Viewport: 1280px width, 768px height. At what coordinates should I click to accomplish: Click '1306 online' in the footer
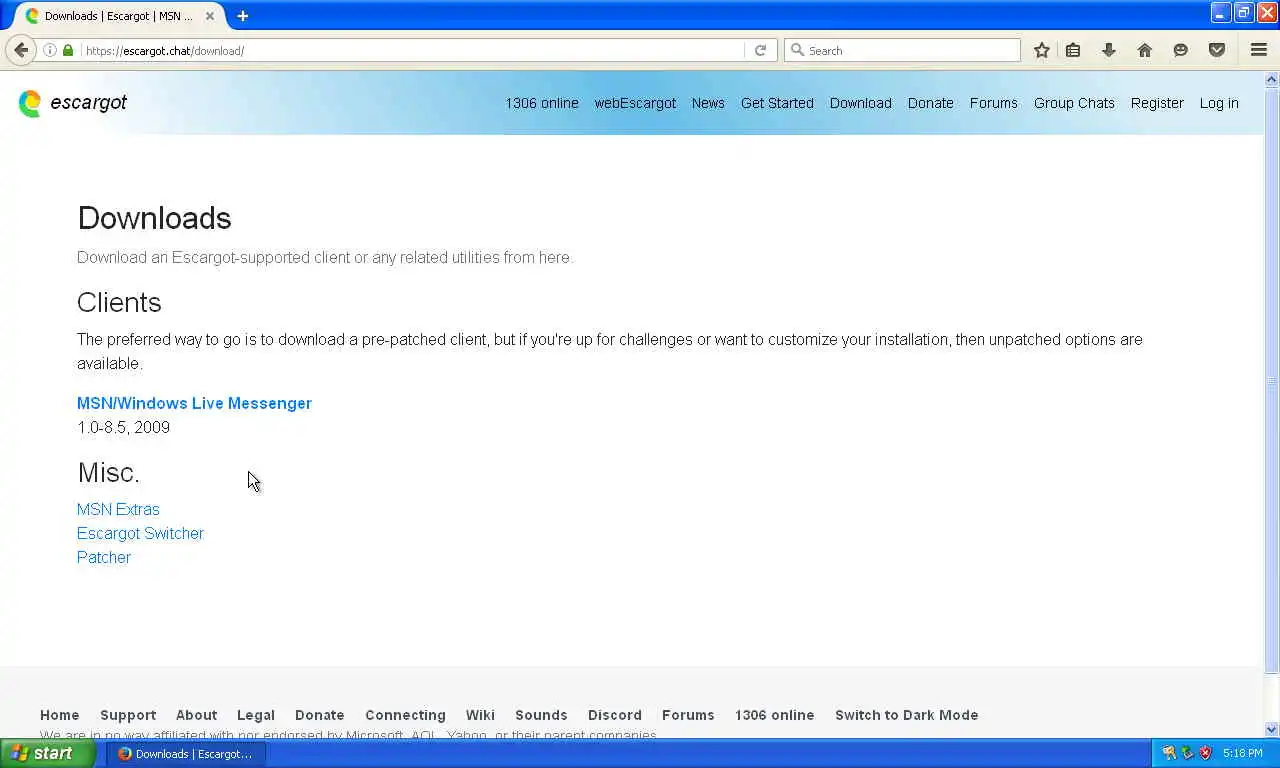click(774, 715)
